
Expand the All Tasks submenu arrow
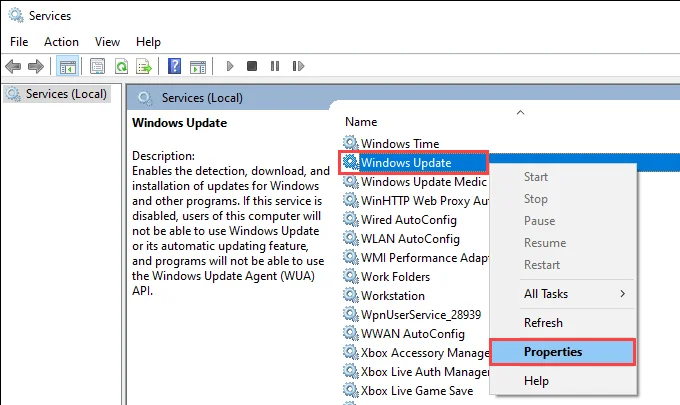(623, 294)
